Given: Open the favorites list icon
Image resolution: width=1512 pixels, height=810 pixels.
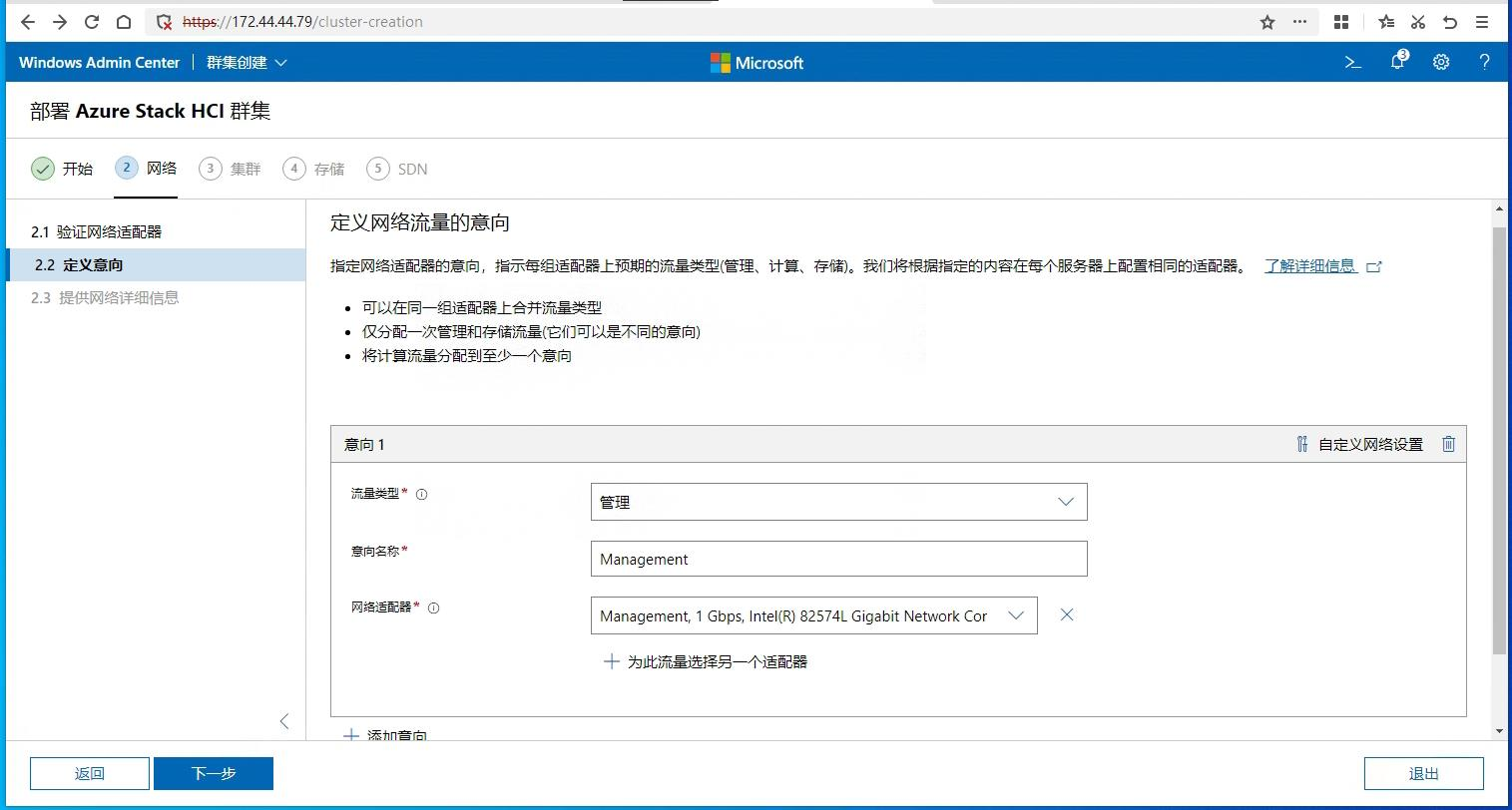Looking at the screenshot, I should click(1386, 22).
